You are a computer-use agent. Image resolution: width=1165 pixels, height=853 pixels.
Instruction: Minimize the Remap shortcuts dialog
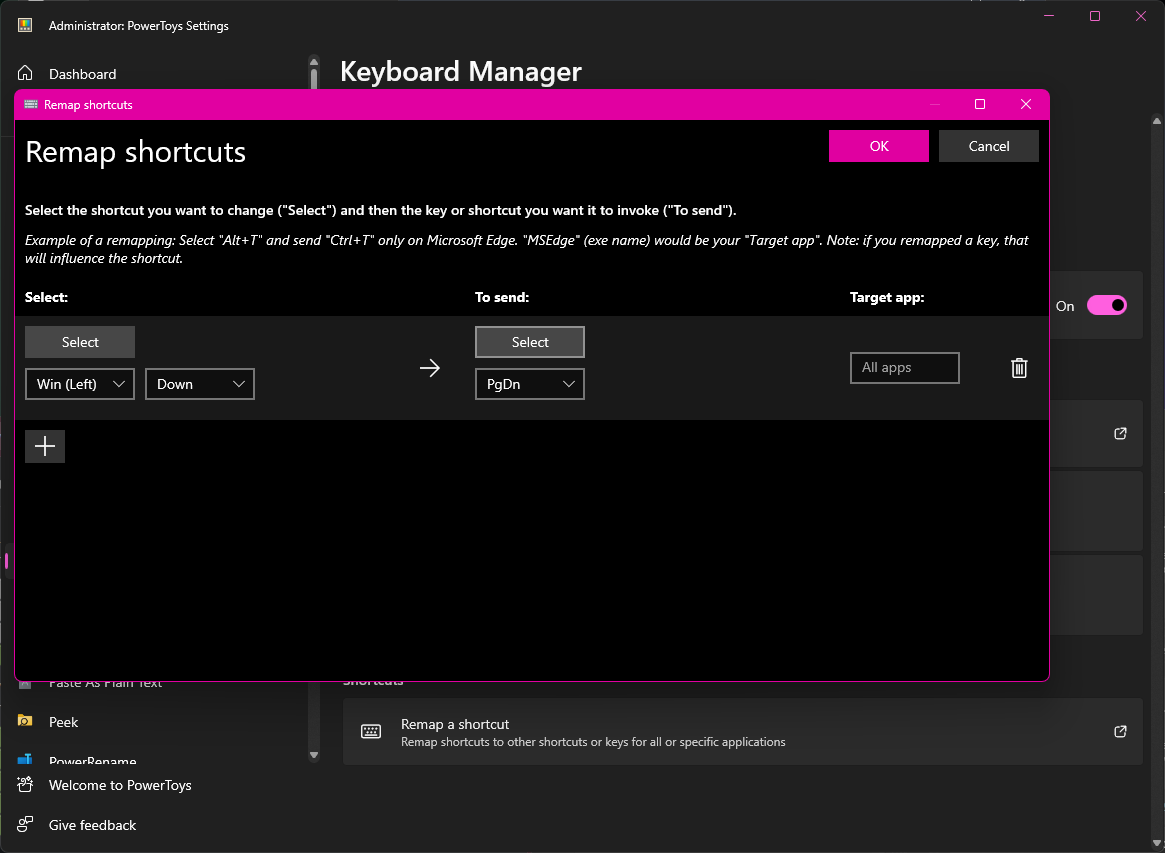934,104
